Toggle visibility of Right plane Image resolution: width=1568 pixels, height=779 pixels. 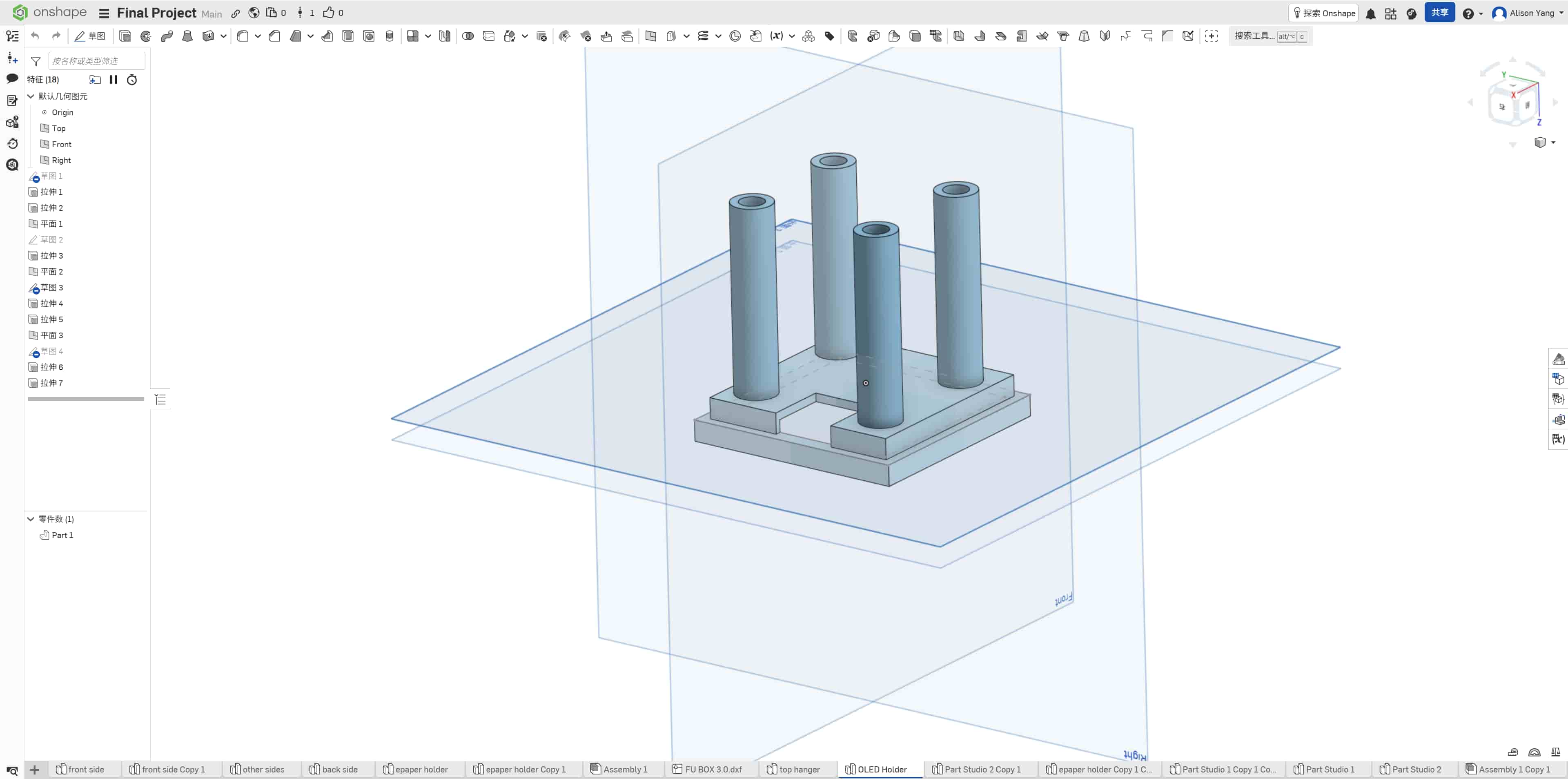tap(45, 160)
